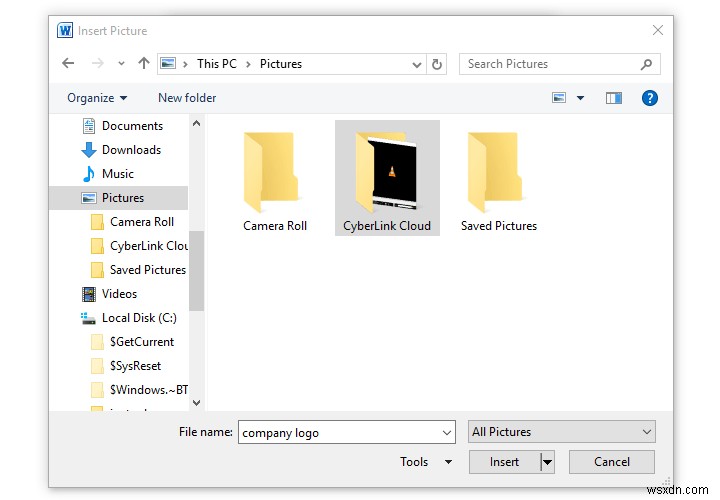Viewport: 720px width, 500px height.
Task: Click the blue Help icon
Action: click(649, 98)
